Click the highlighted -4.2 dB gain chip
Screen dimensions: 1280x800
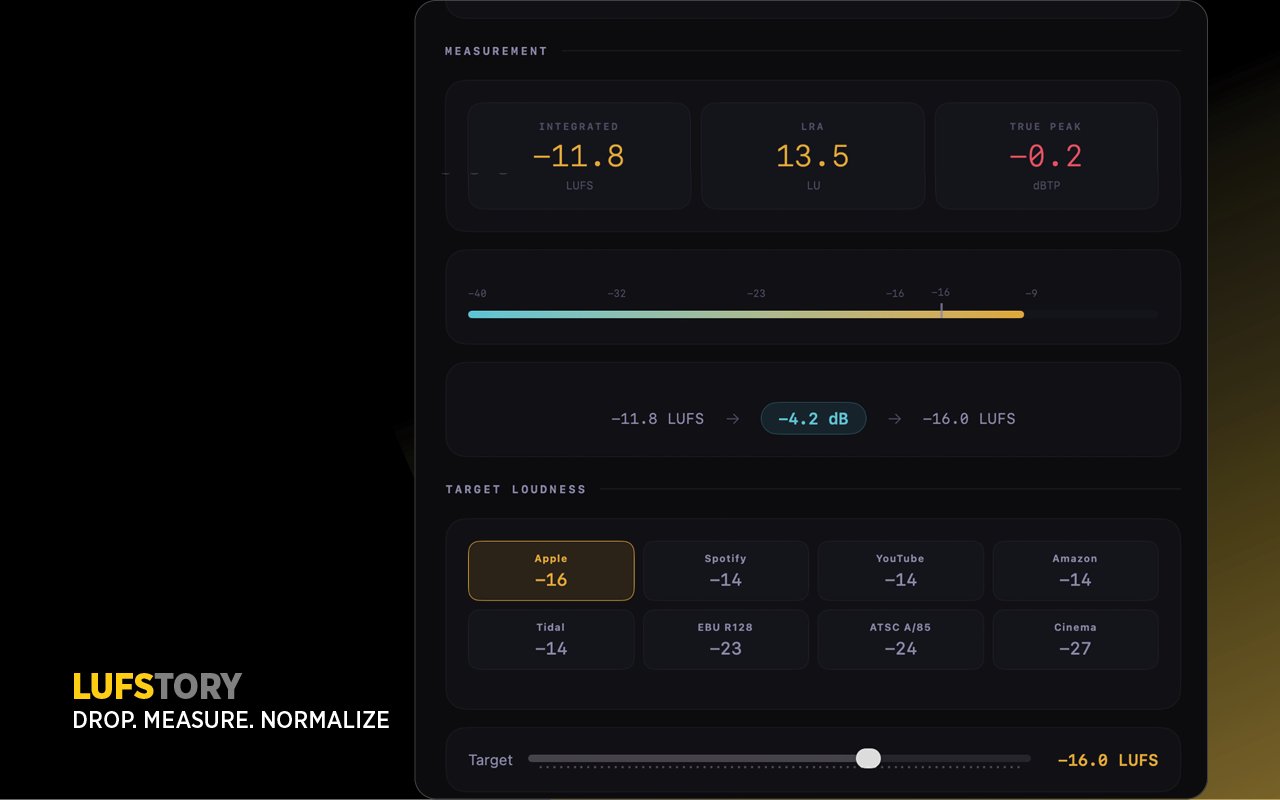coord(813,418)
